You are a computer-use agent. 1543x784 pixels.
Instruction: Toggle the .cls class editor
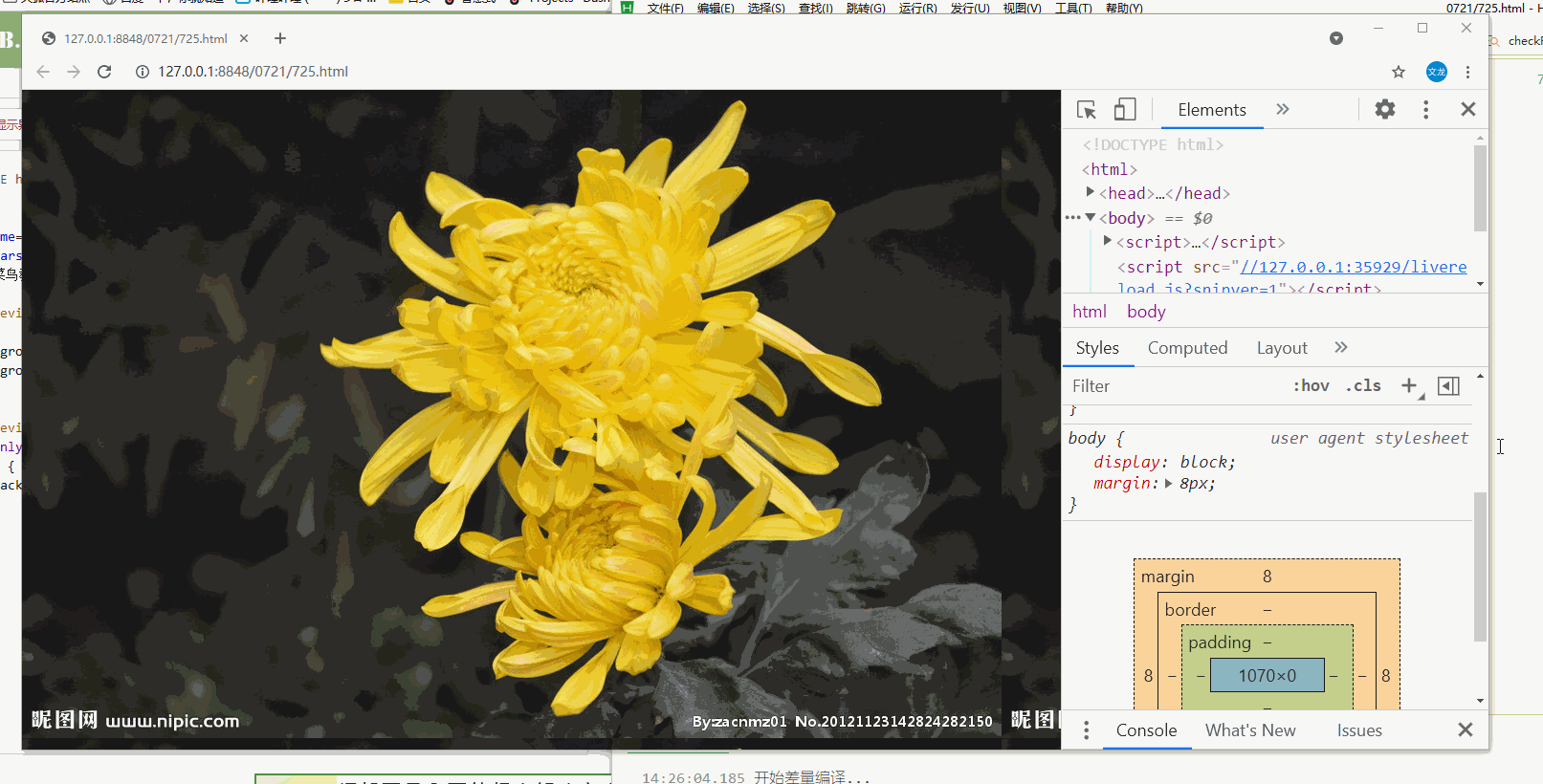(1364, 386)
